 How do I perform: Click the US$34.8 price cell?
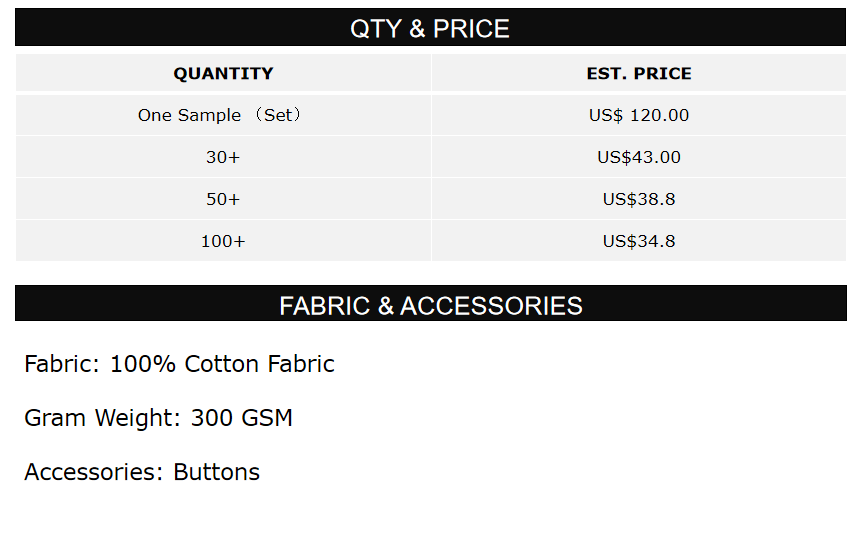pos(639,241)
